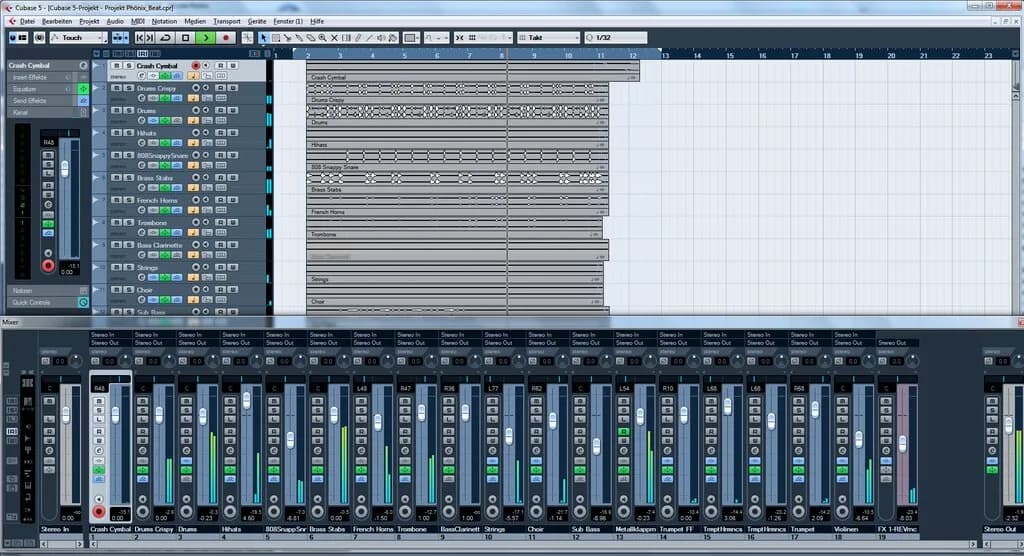Image resolution: width=1024 pixels, height=556 pixels.
Task: Select the Play speaker tool
Action: 381,38
